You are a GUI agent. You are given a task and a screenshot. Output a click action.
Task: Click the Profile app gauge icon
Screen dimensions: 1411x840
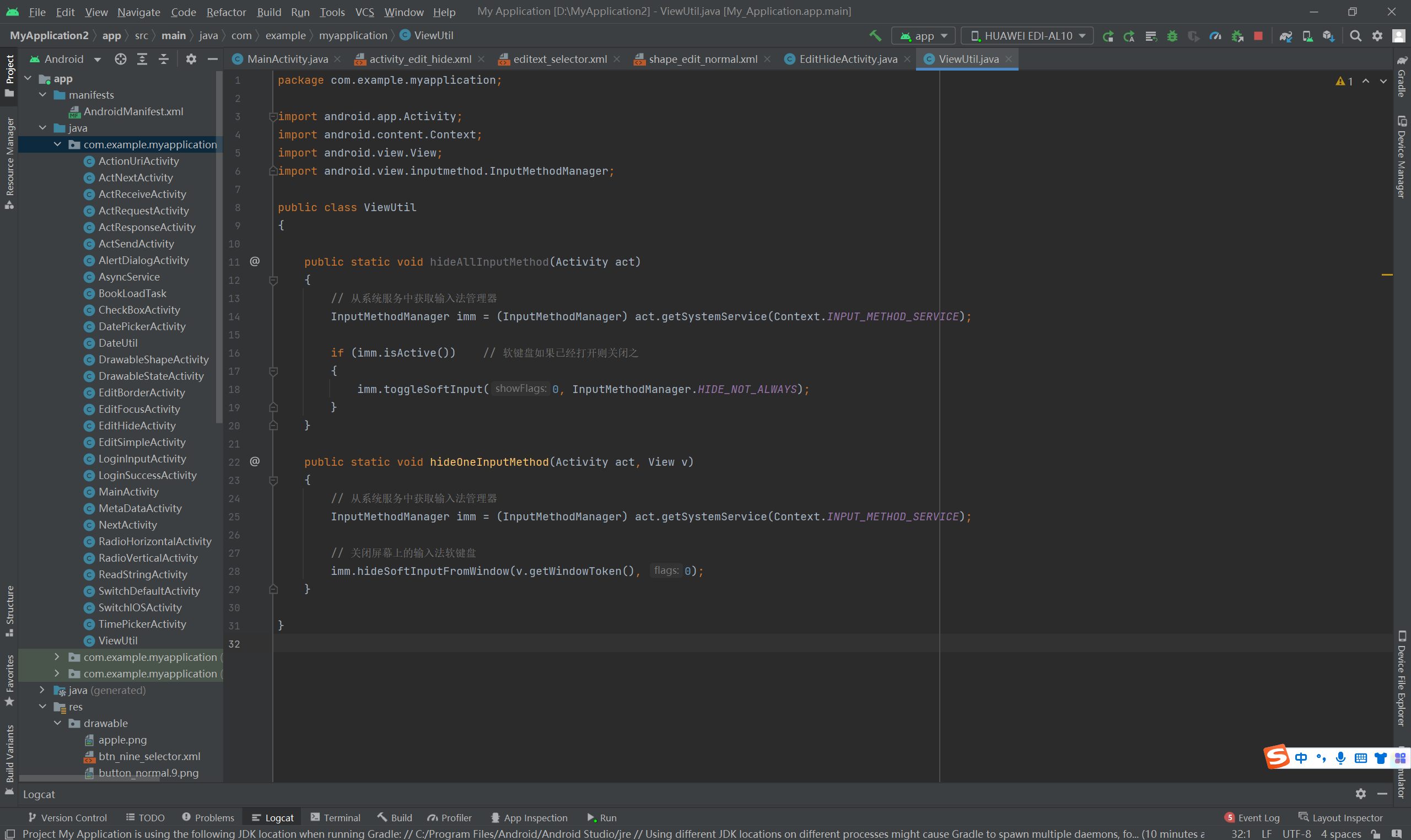tap(1215, 36)
